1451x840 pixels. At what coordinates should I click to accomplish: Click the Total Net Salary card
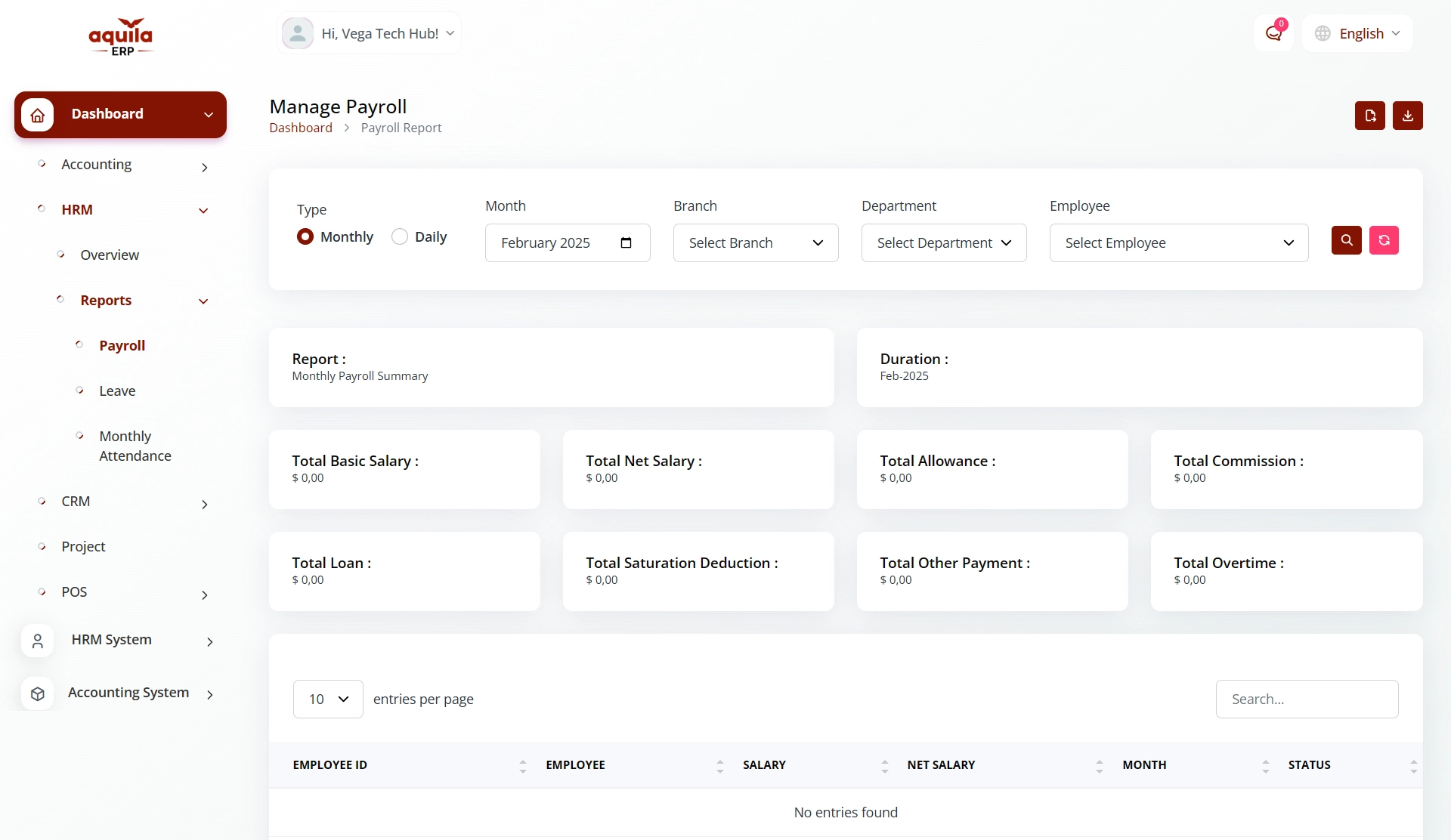click(698, 469)
